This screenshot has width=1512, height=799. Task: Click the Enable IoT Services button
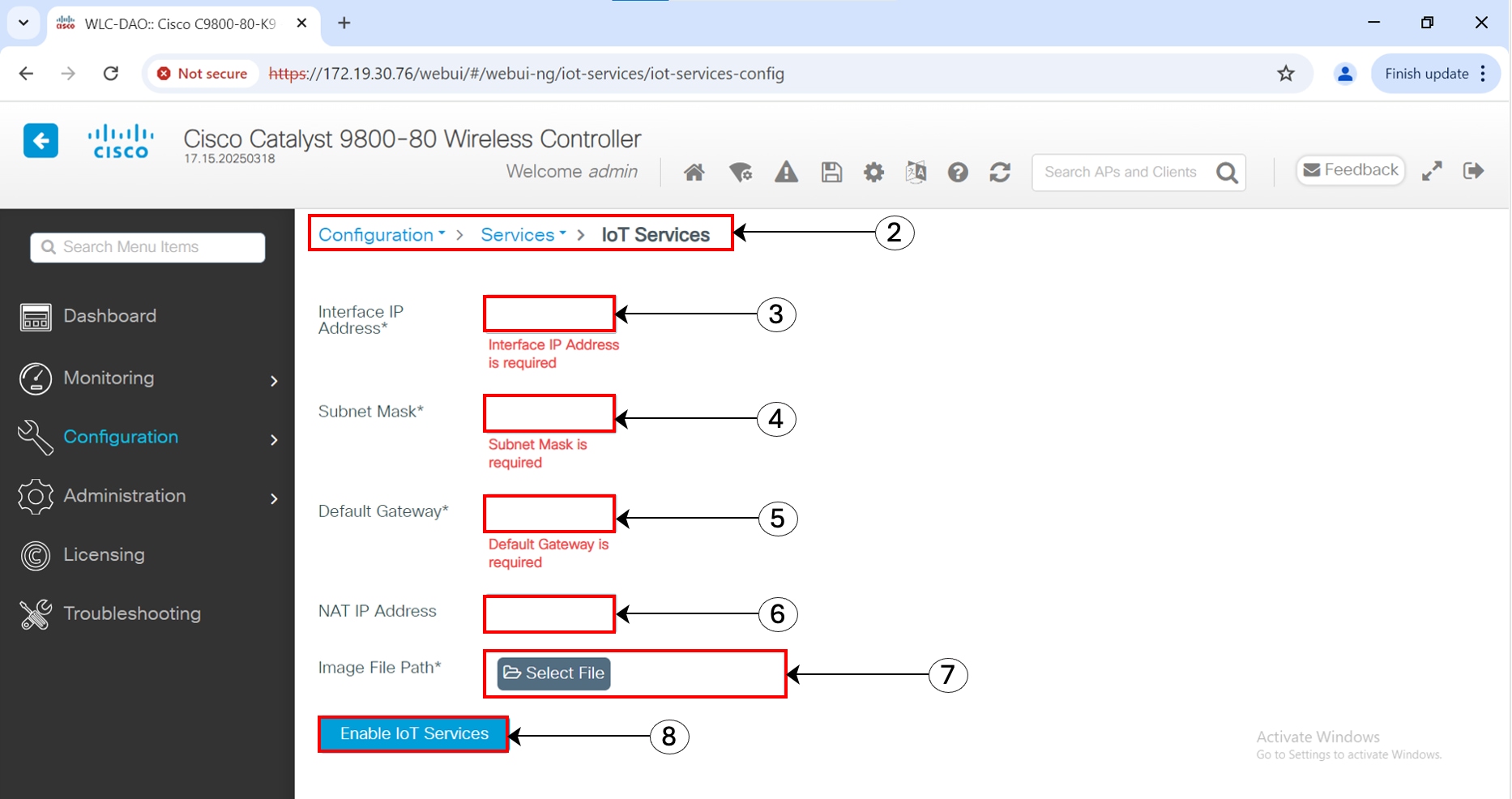tap(412, 733)
